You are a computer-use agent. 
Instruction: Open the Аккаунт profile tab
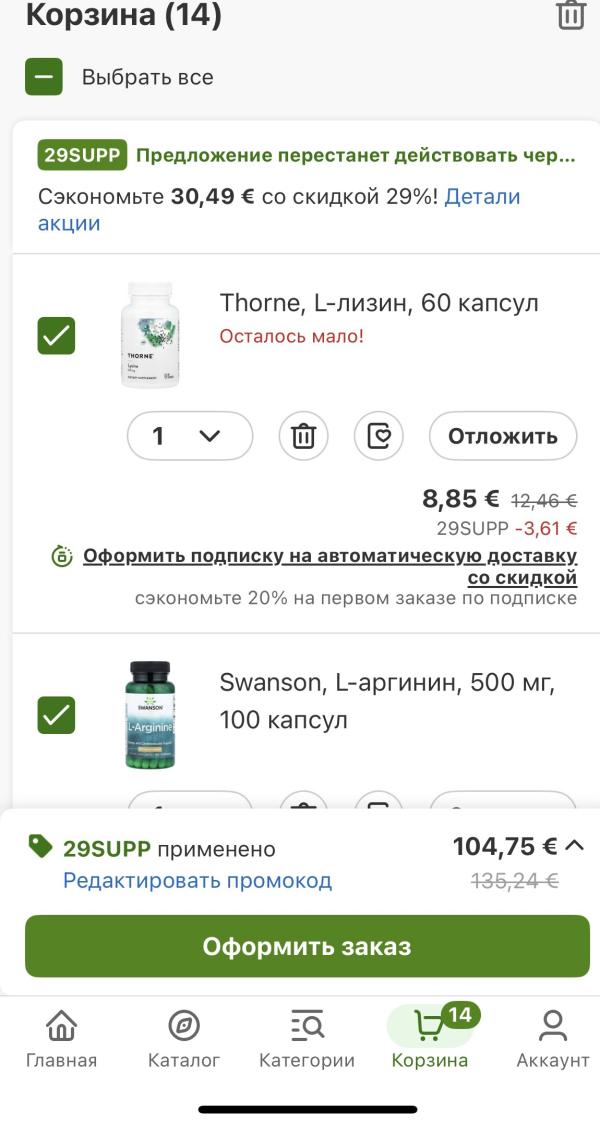point(552,1038)
